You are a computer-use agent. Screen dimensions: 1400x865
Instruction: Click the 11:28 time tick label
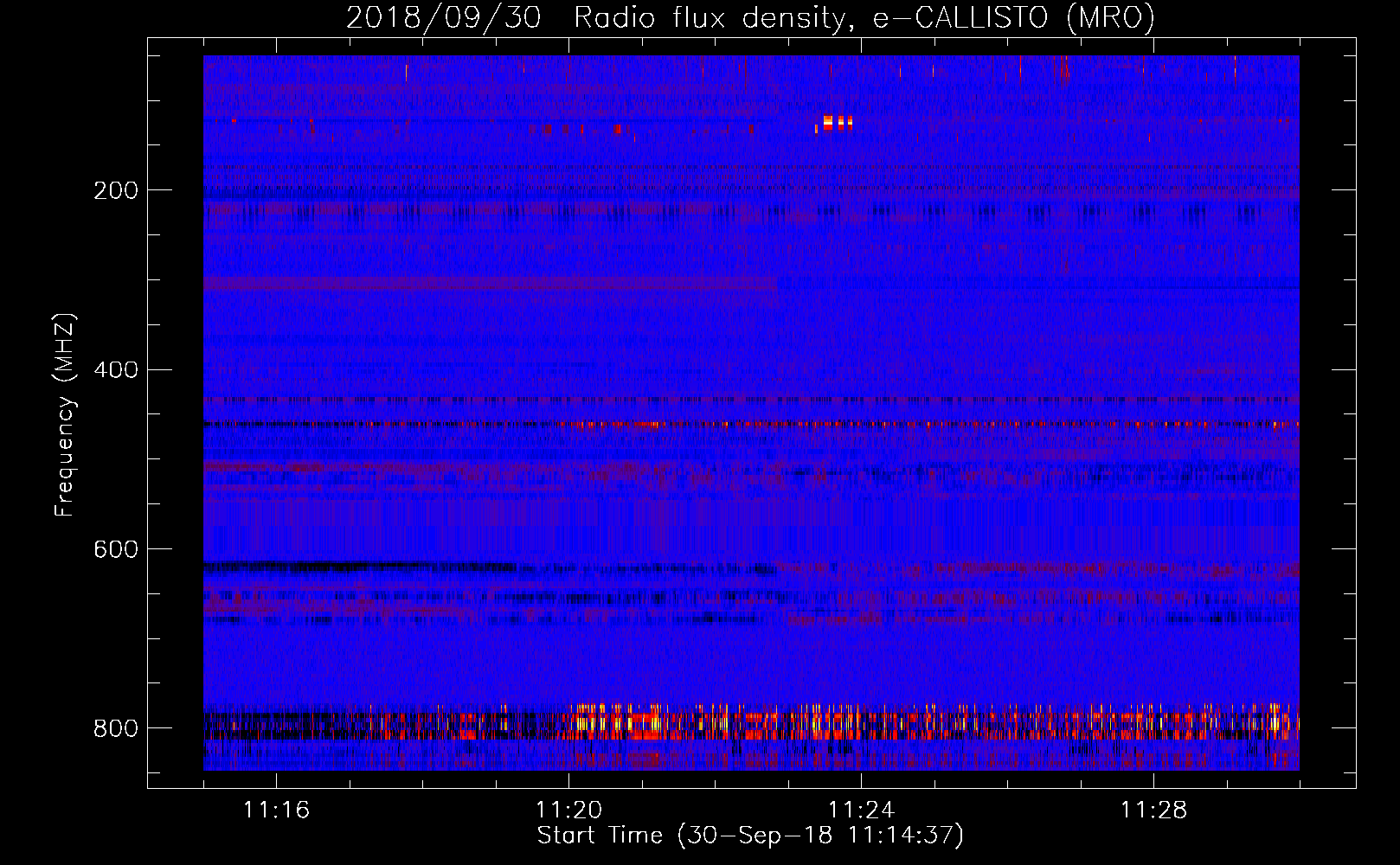coord(1154,811)
